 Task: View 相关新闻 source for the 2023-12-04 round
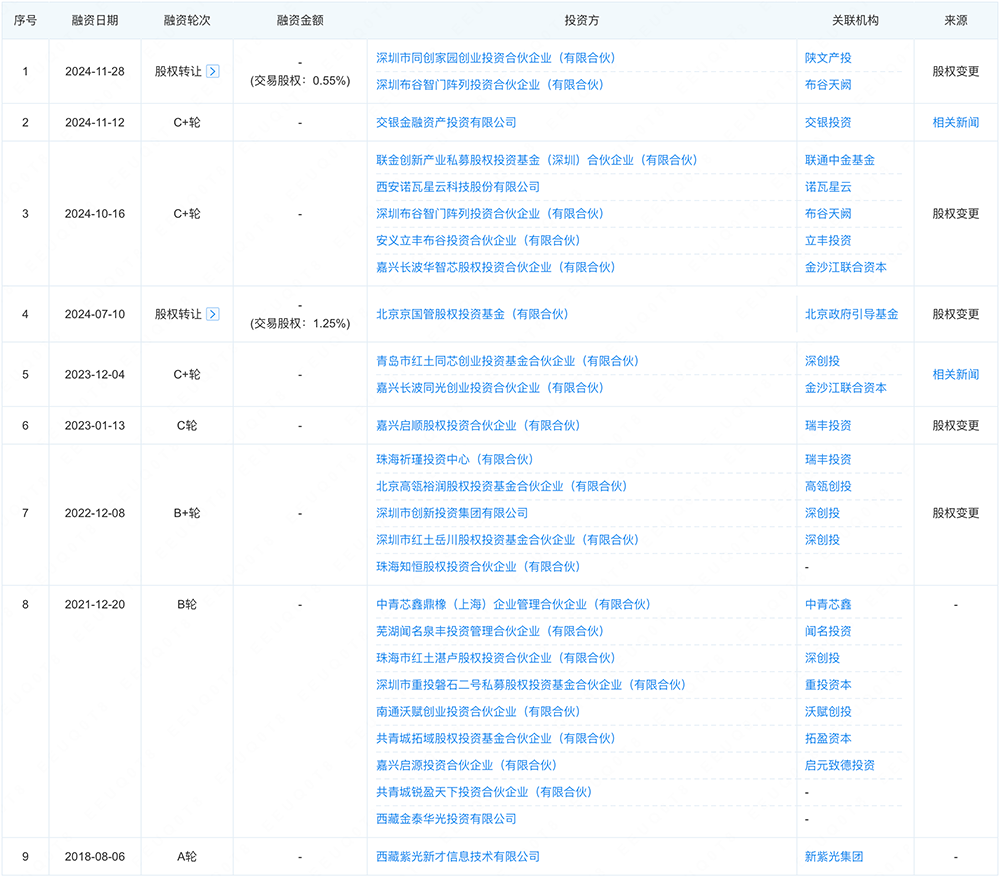955,375
